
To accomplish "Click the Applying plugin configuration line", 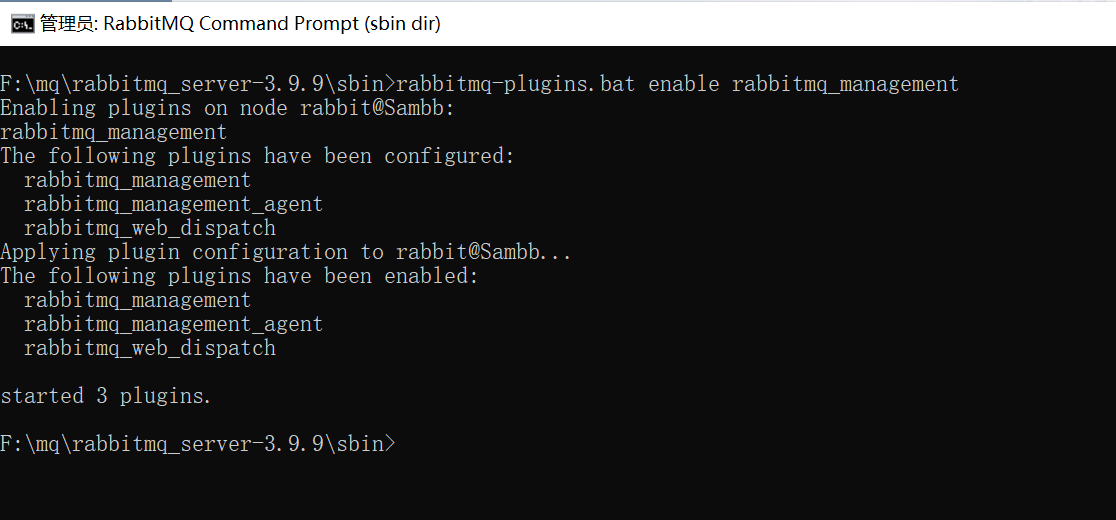I will pyautogui.click(x=286, y=252).
